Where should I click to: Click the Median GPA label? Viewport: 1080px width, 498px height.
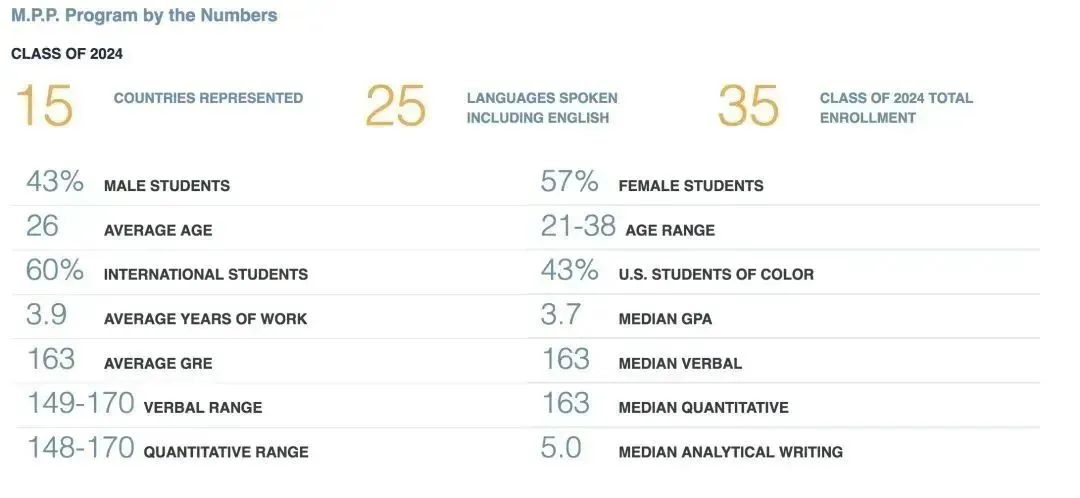click(x=665, y=319)
